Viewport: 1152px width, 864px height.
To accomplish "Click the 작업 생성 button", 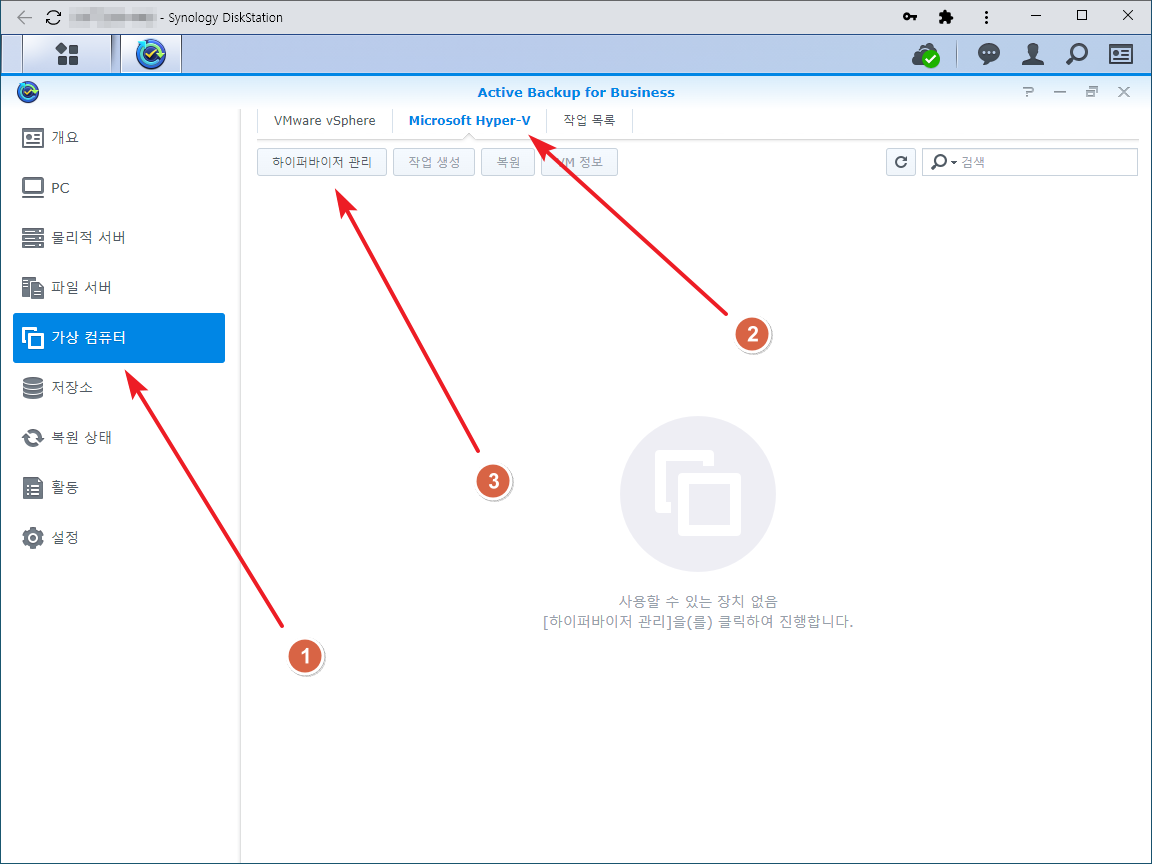I will point(434,162).
